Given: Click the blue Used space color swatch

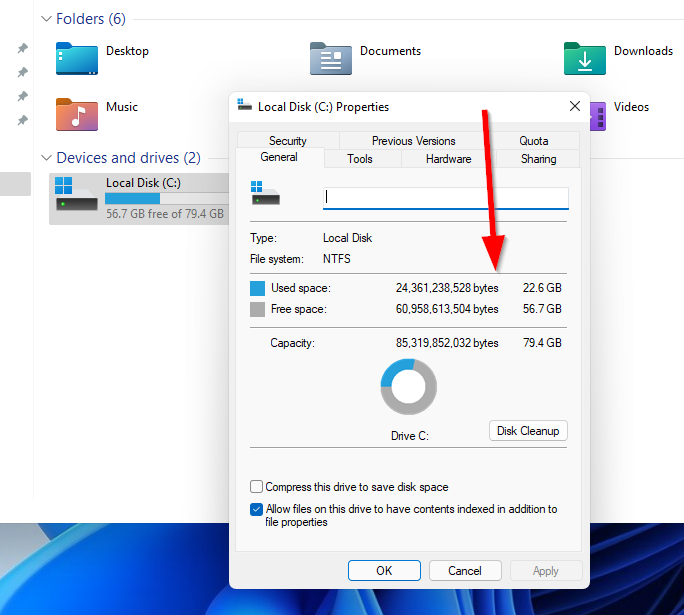Looking at the screenshot, I should coord(257,288).
